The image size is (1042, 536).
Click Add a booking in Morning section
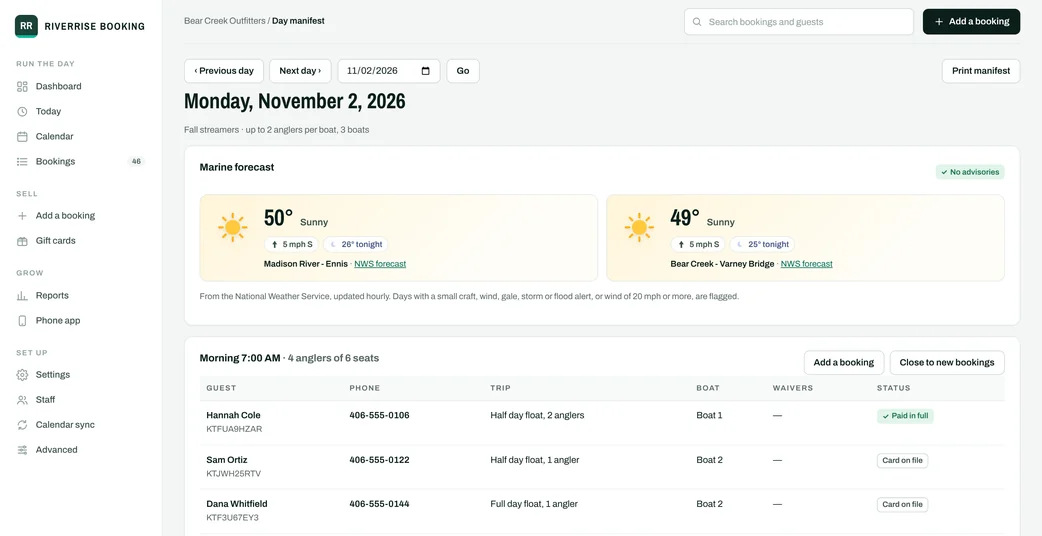tap(843, 363)
